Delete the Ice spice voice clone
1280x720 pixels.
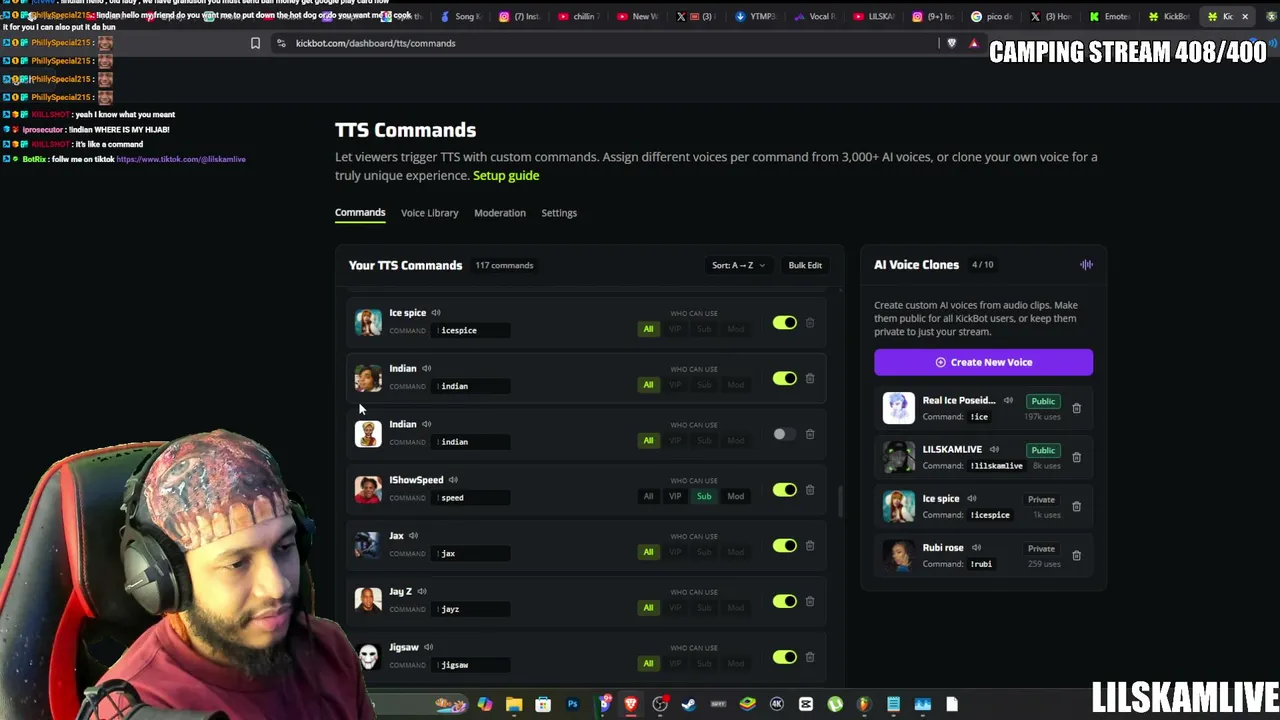click(1076, 506)
